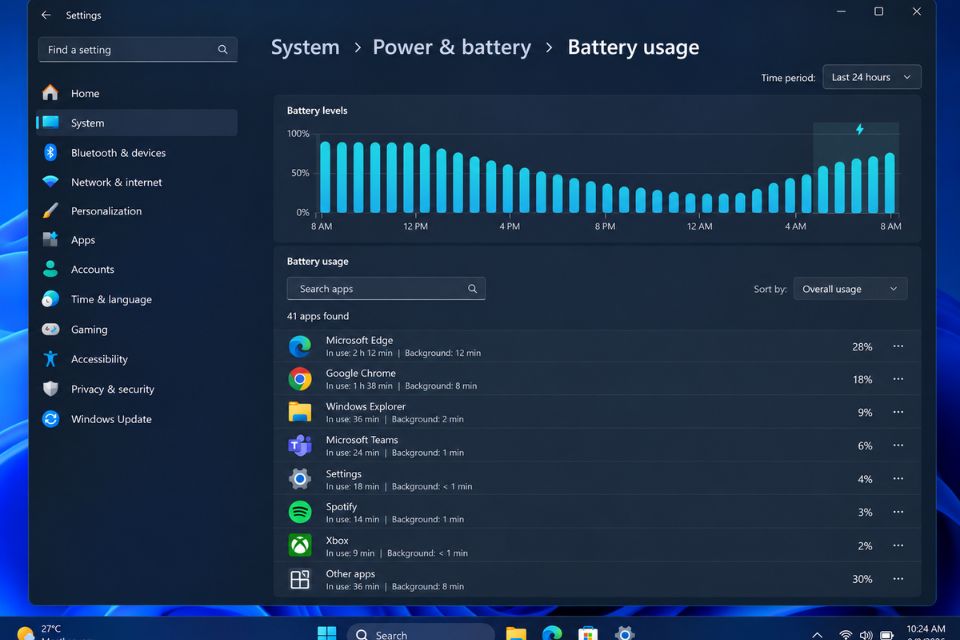Open more options for Other apps
The height and width of the screenshot is (640, 960).
(x=898, y=579)
